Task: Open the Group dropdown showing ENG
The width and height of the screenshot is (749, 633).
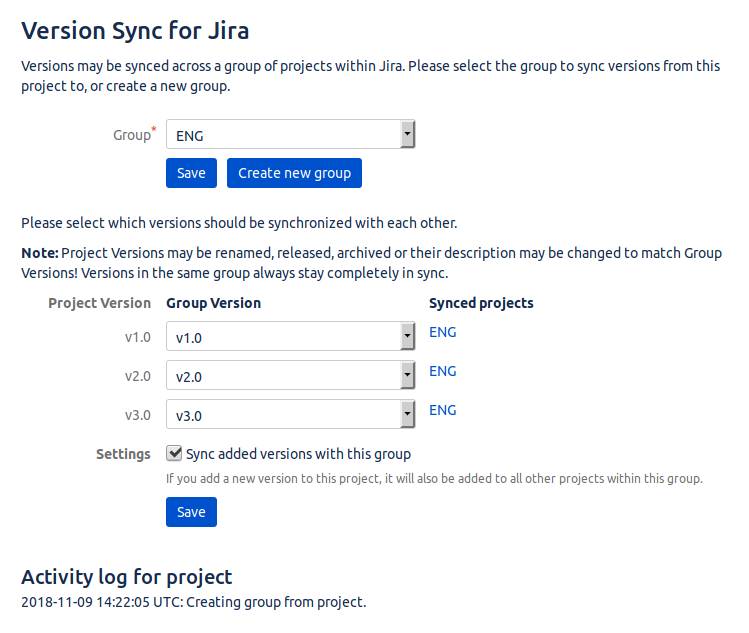Action: coord(290,136)
